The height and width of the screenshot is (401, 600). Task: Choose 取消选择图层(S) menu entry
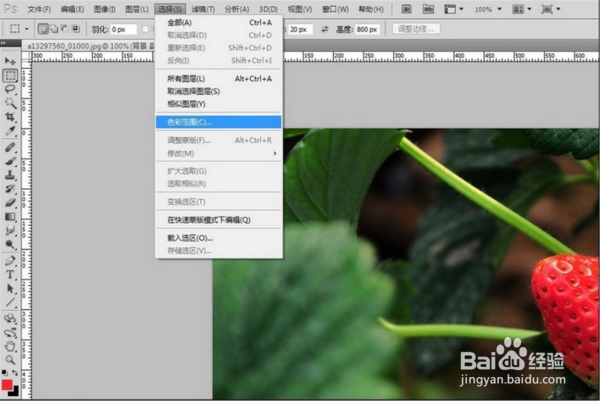pyautogui.click(x=219, y=91)
